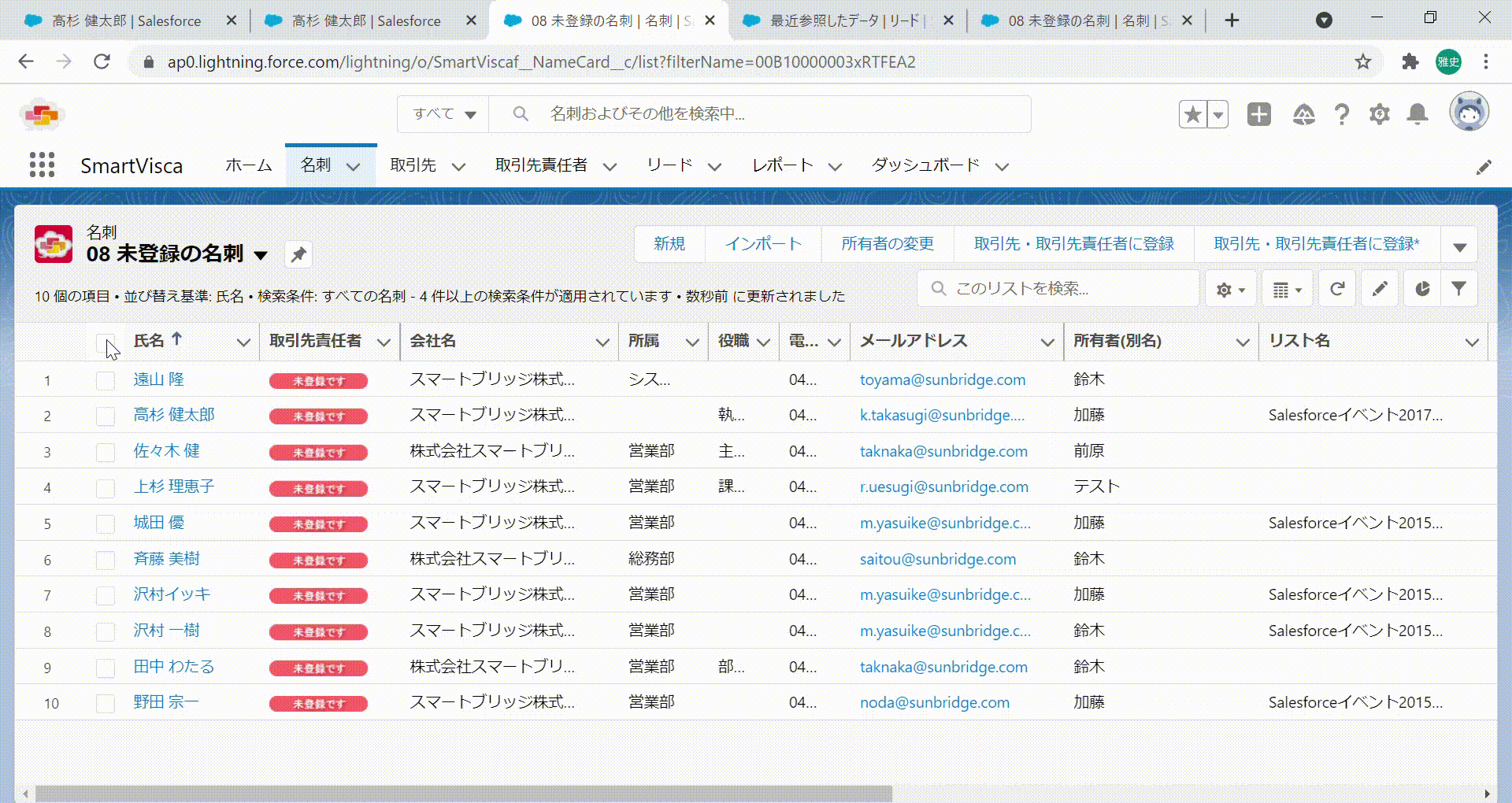
Task: Show more list actions dropdown
Action: point(1459,245)
